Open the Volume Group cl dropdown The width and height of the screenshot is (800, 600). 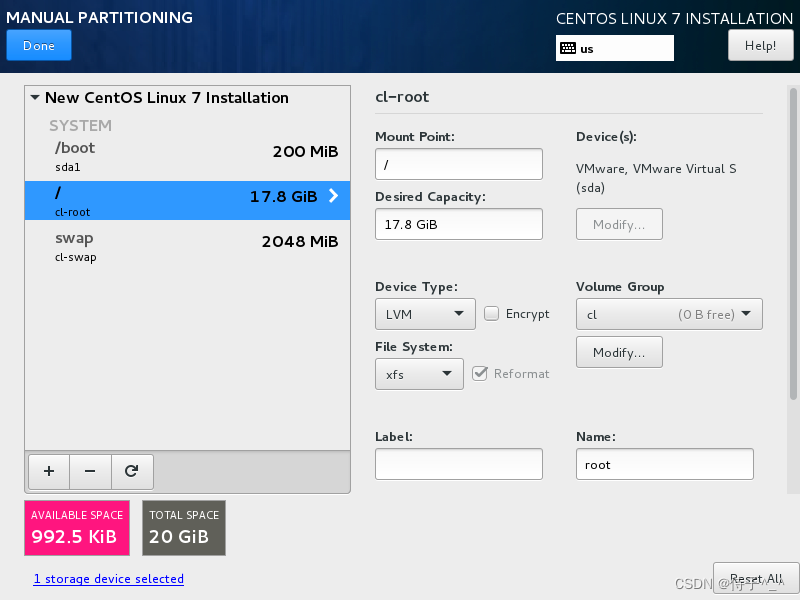669,314
